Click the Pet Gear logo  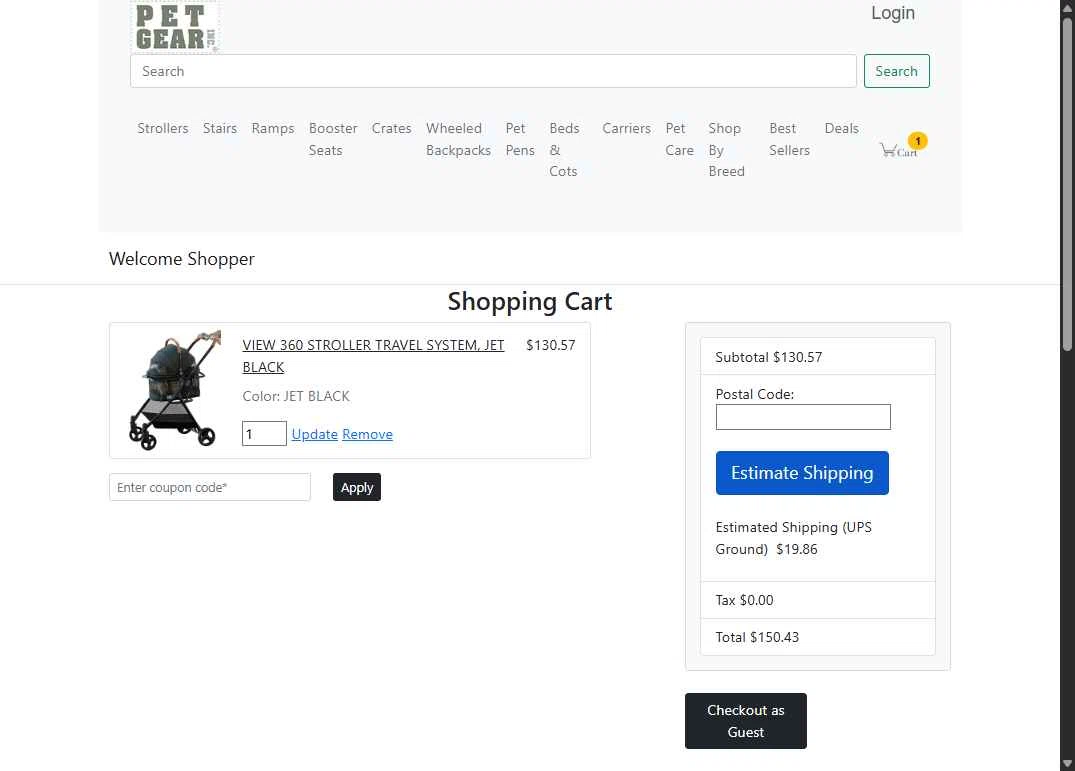(x=175, y=27)
